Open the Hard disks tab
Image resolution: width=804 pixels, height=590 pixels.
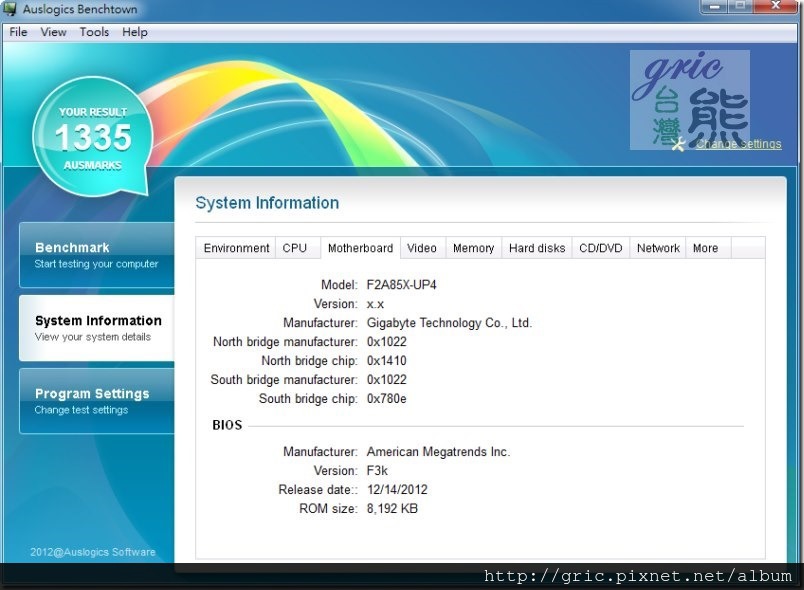537,248
